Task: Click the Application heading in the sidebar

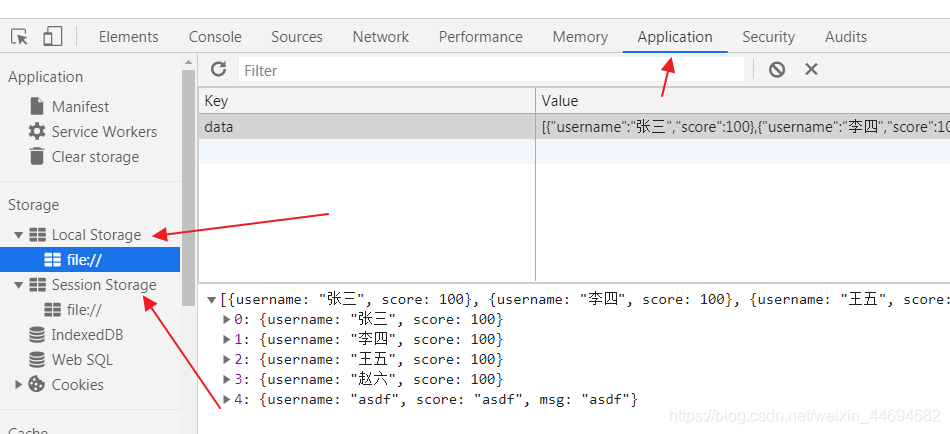Action: [x=45, y=77]
